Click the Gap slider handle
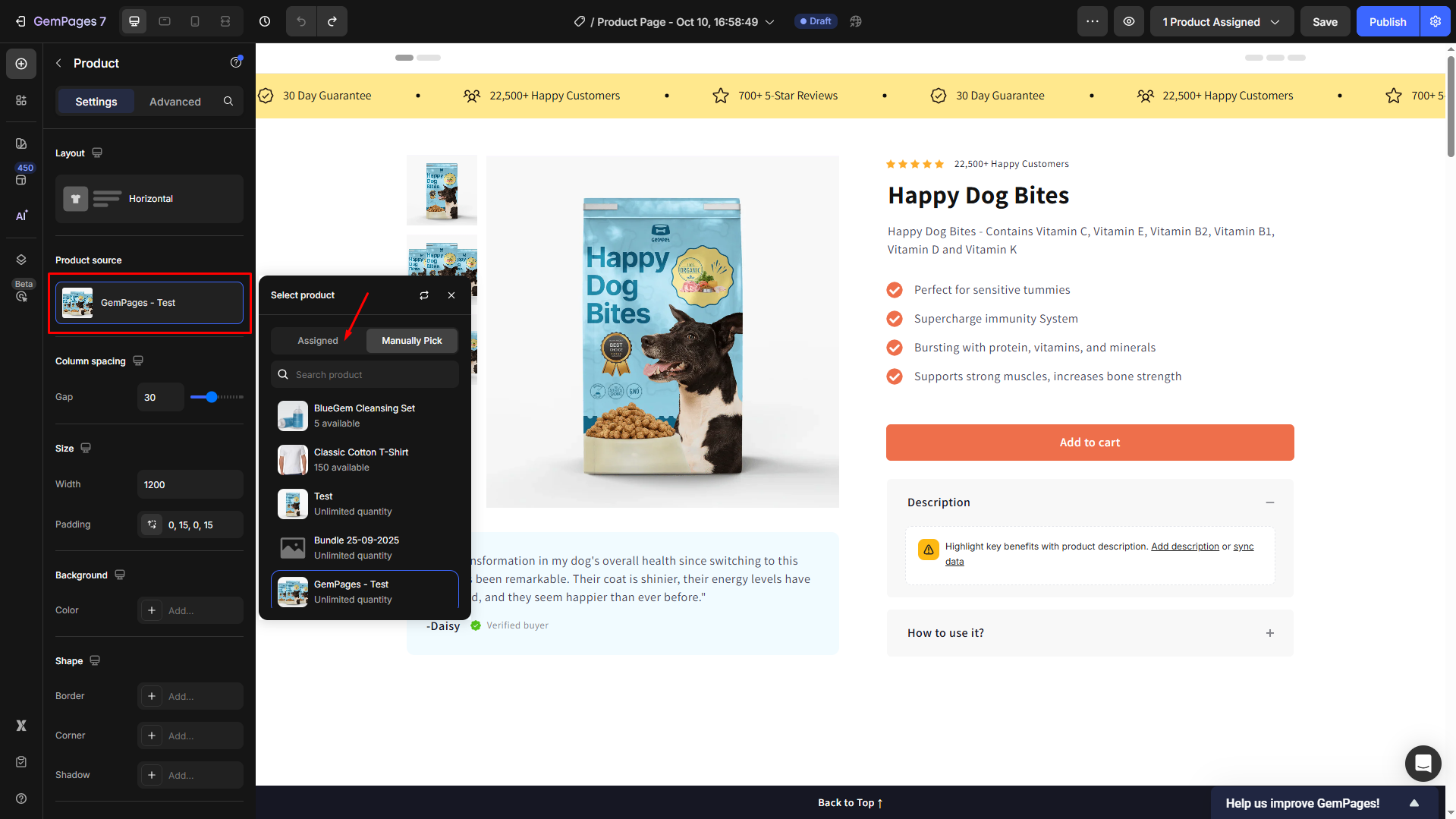Image resolution: width=1456 pixels, height=819 pixels. 212,397
